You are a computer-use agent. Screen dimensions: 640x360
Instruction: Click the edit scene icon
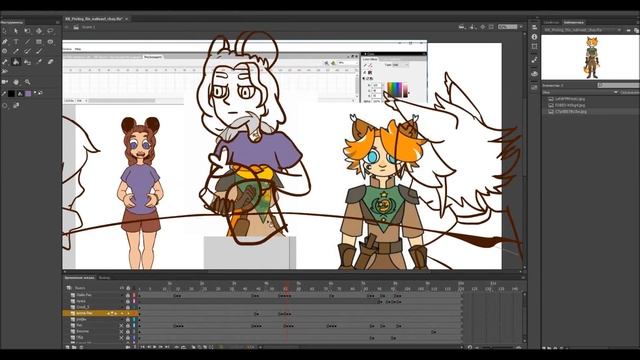[x=462, y=27]
